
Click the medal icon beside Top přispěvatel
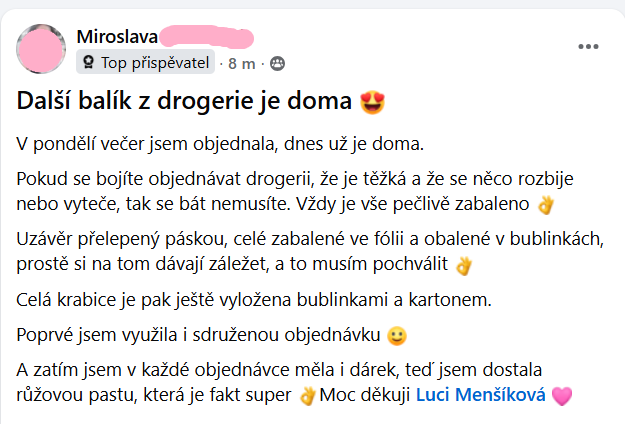pyautogui.click(x=89, y=63)
